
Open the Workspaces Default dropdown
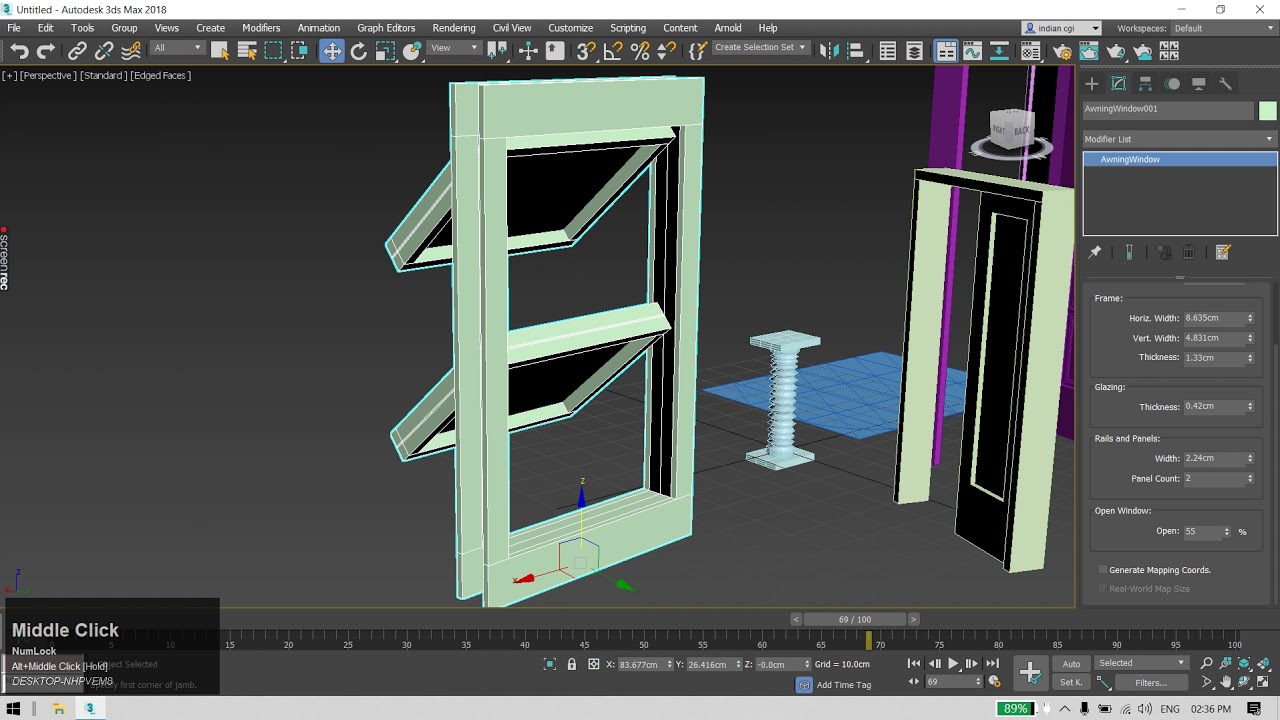(1223, 28)
